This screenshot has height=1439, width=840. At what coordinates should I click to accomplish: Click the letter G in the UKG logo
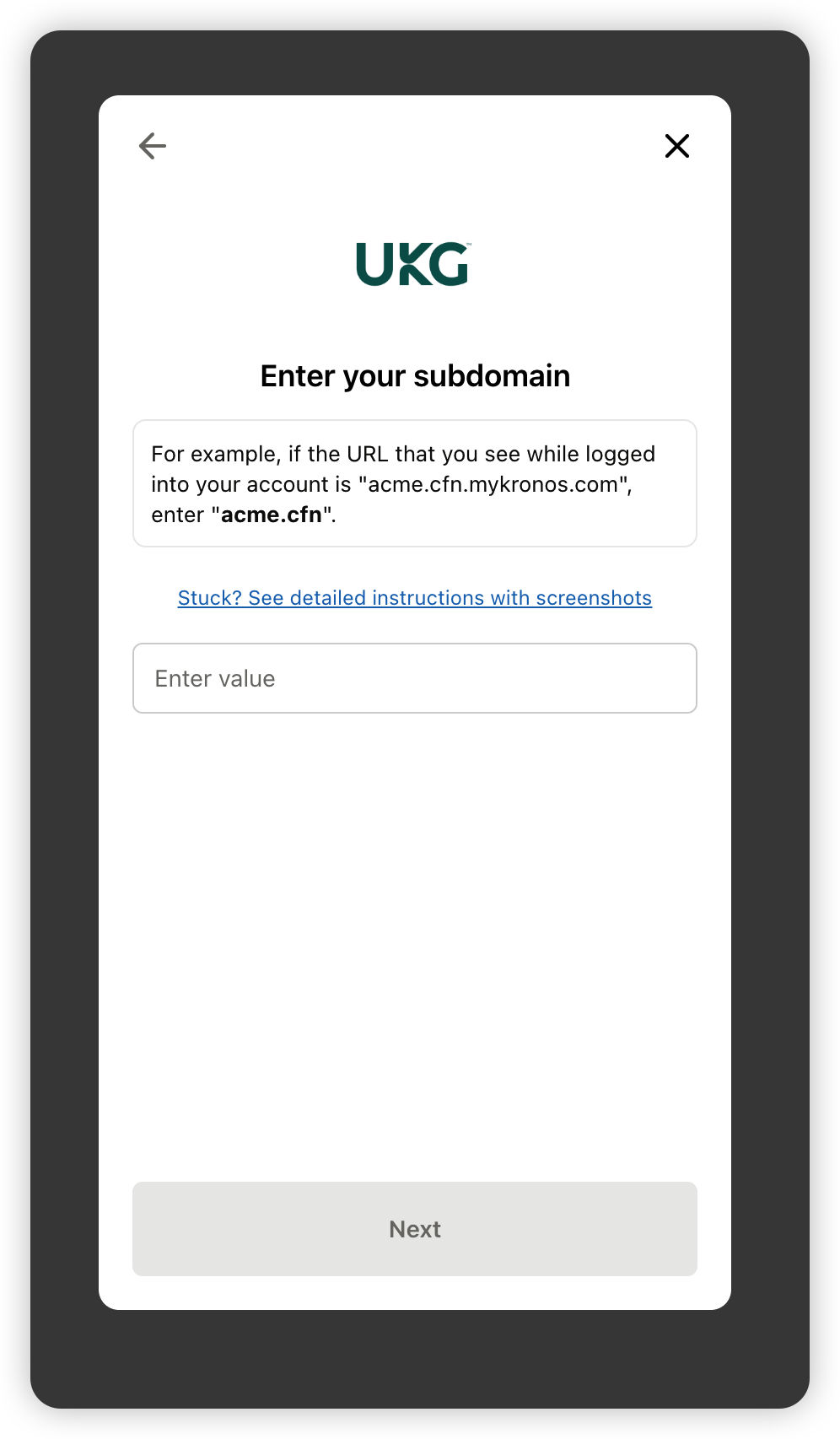tap(450, 265)
